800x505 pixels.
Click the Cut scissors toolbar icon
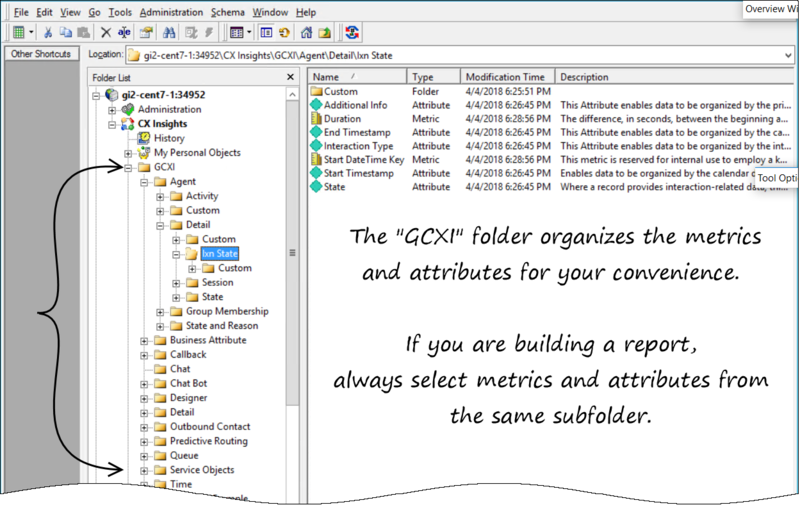pyautogui.click(x=47, y=32)
